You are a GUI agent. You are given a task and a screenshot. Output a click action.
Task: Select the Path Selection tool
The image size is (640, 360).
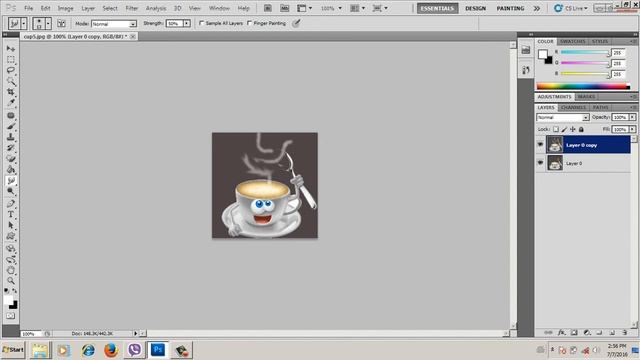coord(11,225)
